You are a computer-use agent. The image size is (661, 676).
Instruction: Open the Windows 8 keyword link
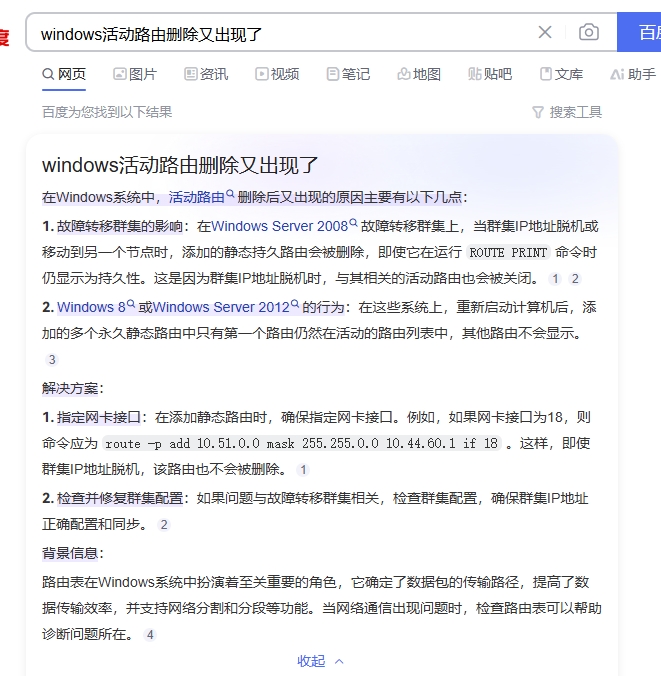(96, 307)
